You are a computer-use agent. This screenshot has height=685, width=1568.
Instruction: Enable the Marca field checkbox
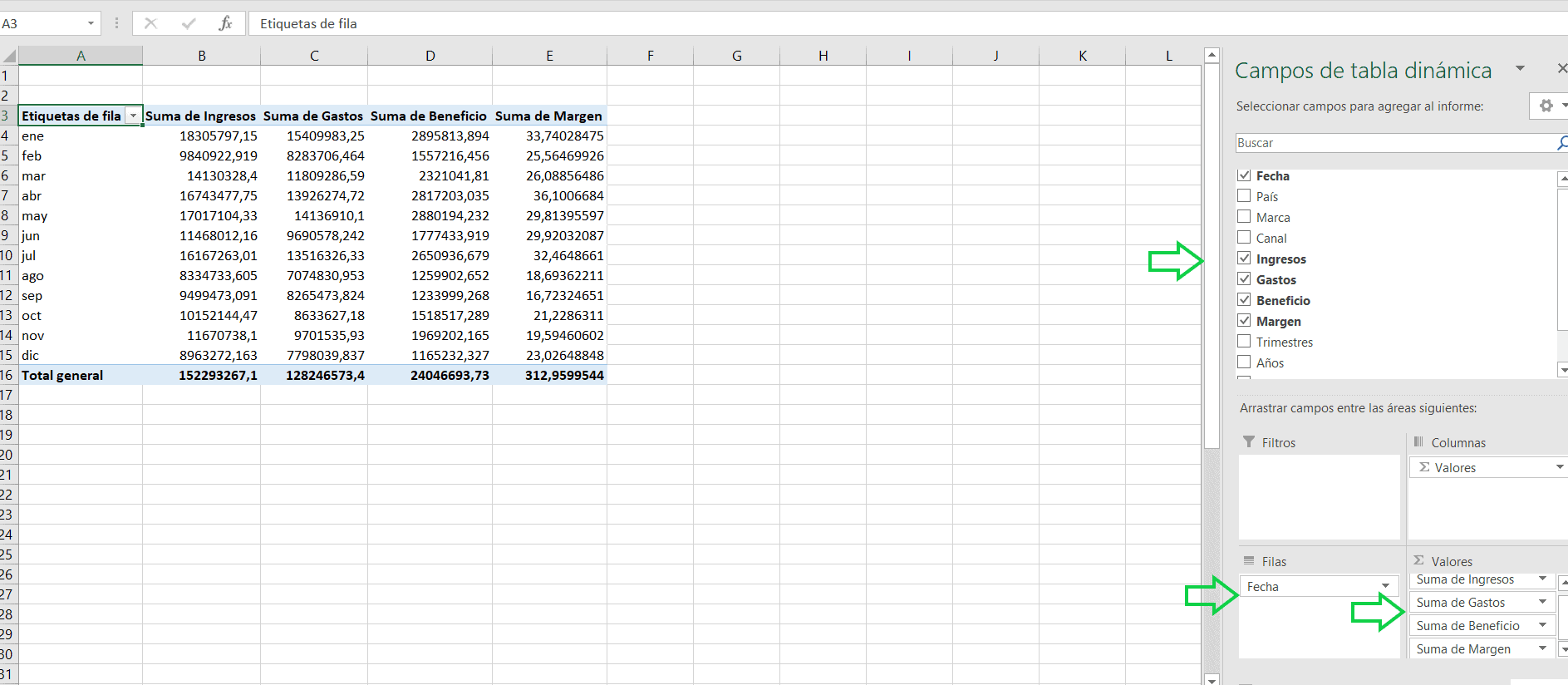click(1244, 217)
